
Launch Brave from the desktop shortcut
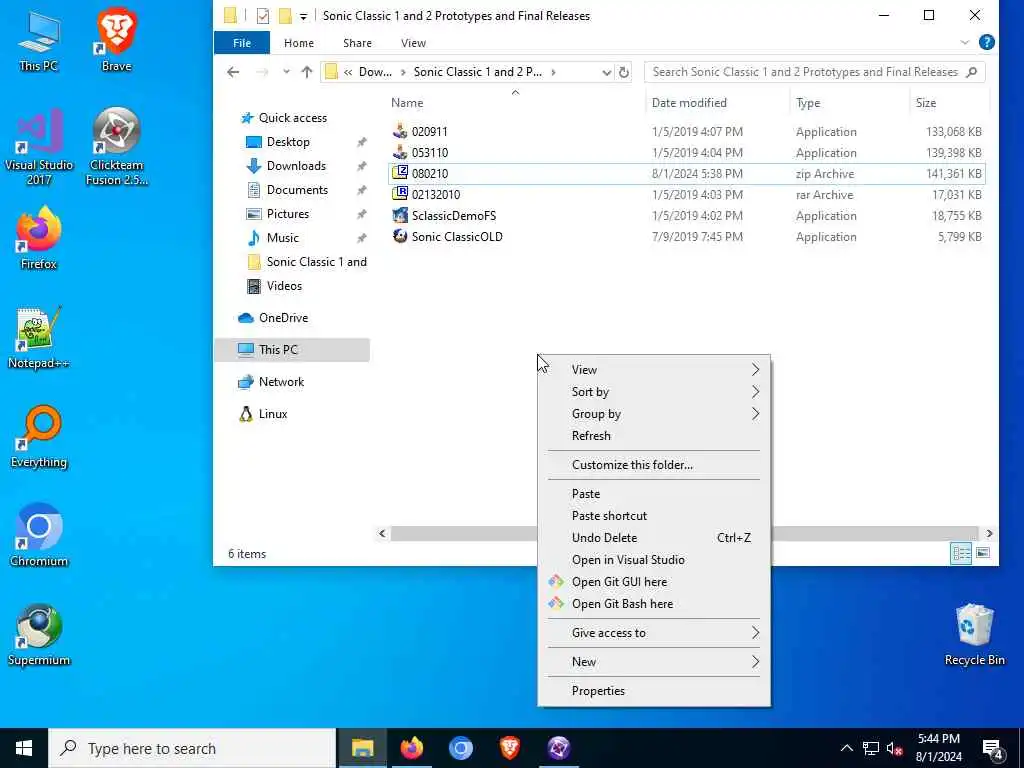coord(116,40)
